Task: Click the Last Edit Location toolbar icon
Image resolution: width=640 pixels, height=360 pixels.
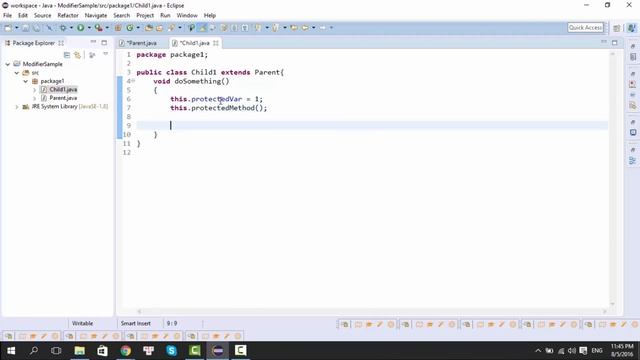Action: click(294, 28)
